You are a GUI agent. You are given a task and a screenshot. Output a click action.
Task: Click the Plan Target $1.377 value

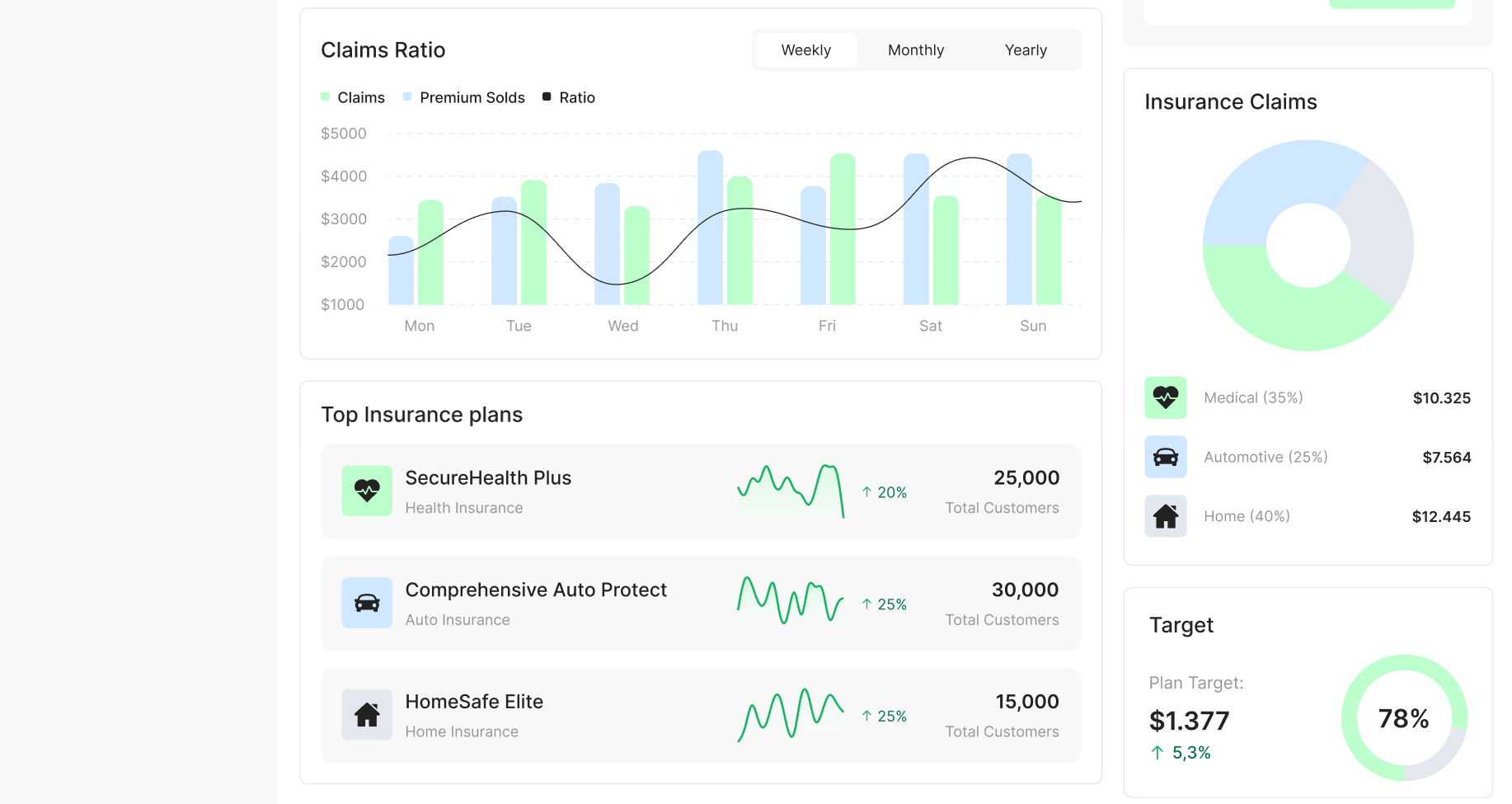(1187, 719)
